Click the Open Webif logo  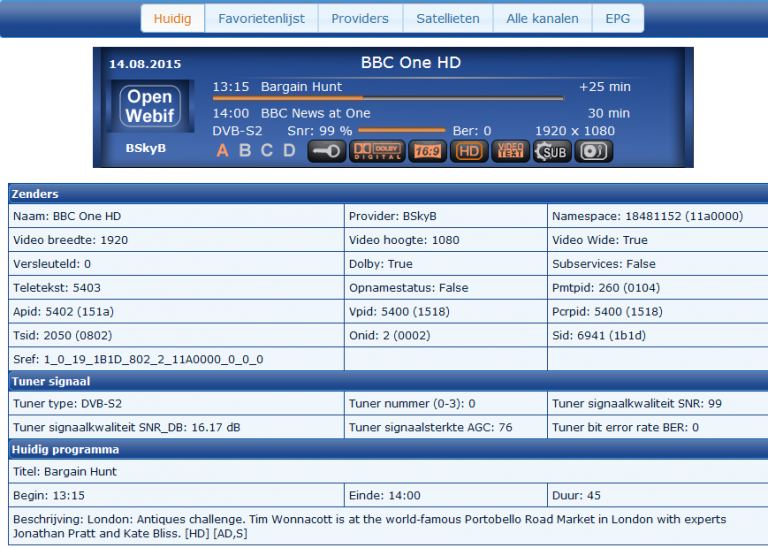150,106
